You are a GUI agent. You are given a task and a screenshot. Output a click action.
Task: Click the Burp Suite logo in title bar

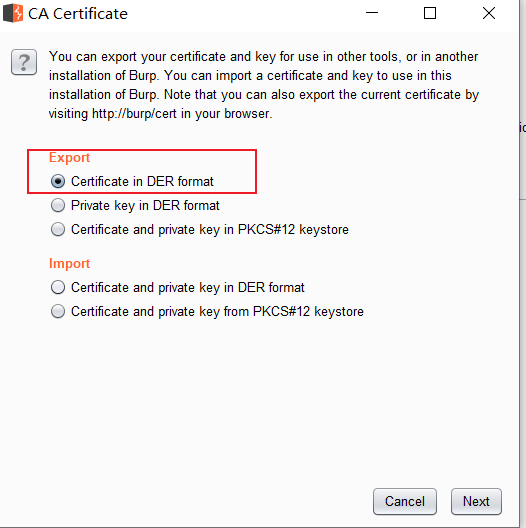(x=13, y=13)
